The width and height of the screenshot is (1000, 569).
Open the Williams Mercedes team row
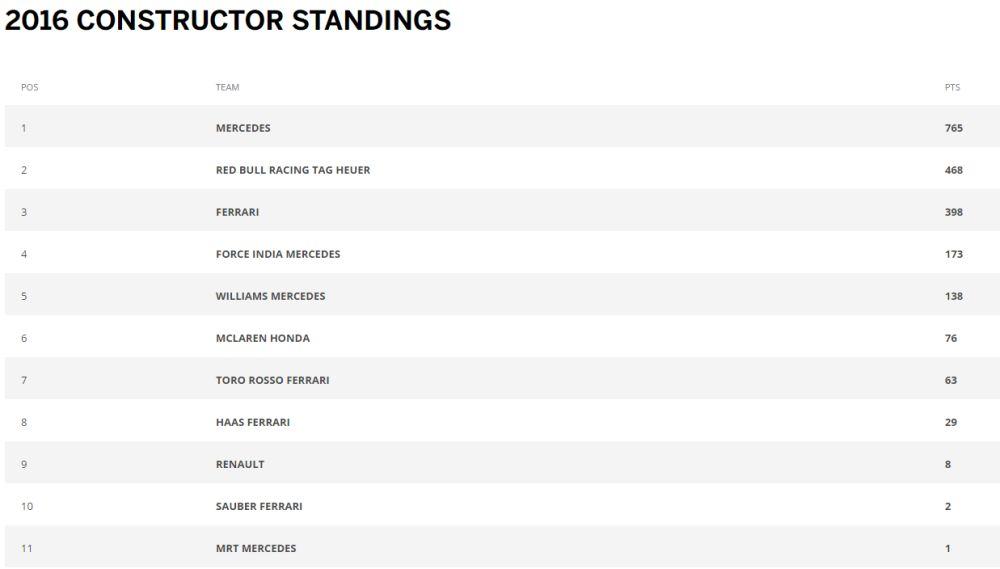point(270,296)
